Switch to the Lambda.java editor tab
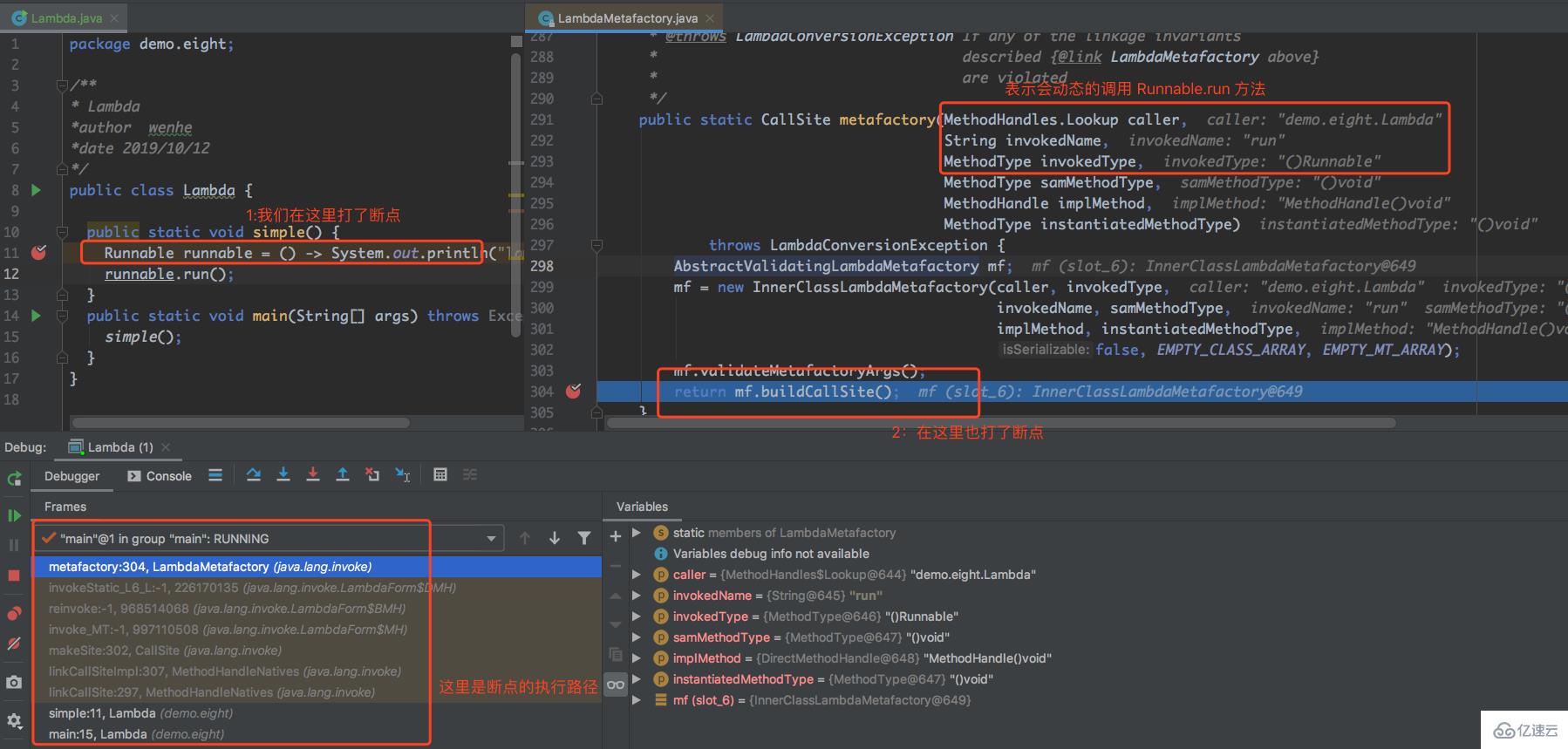1568x749 pixels. coord(65,17)
